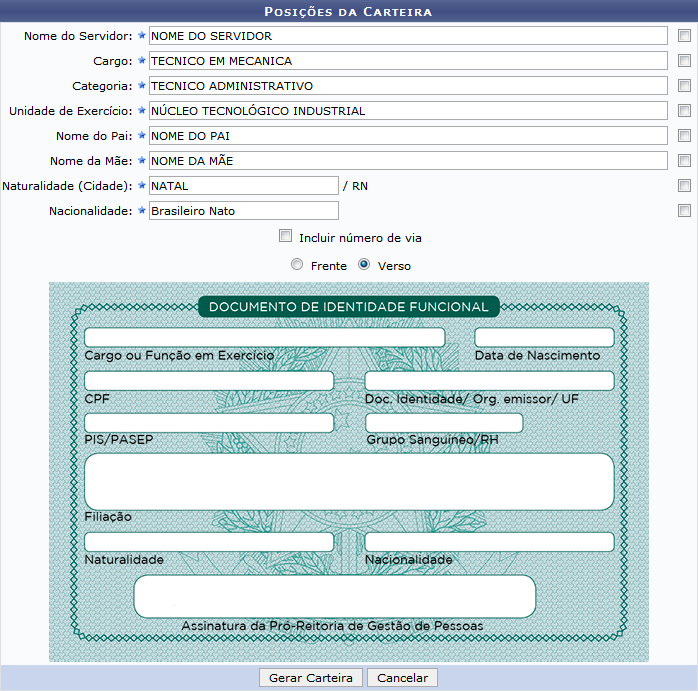Tick the Nacionalidade row checkbox
The height and width of the screenshot is (691, 698).
684,210
